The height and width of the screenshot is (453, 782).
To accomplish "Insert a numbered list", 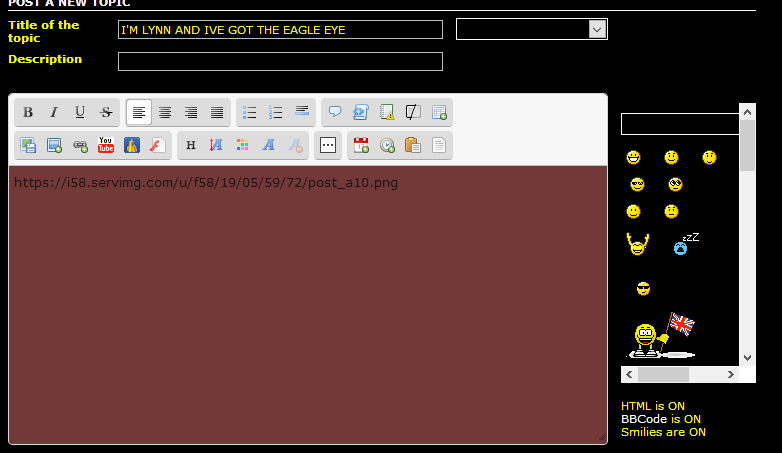I will (x=275, y=112).
